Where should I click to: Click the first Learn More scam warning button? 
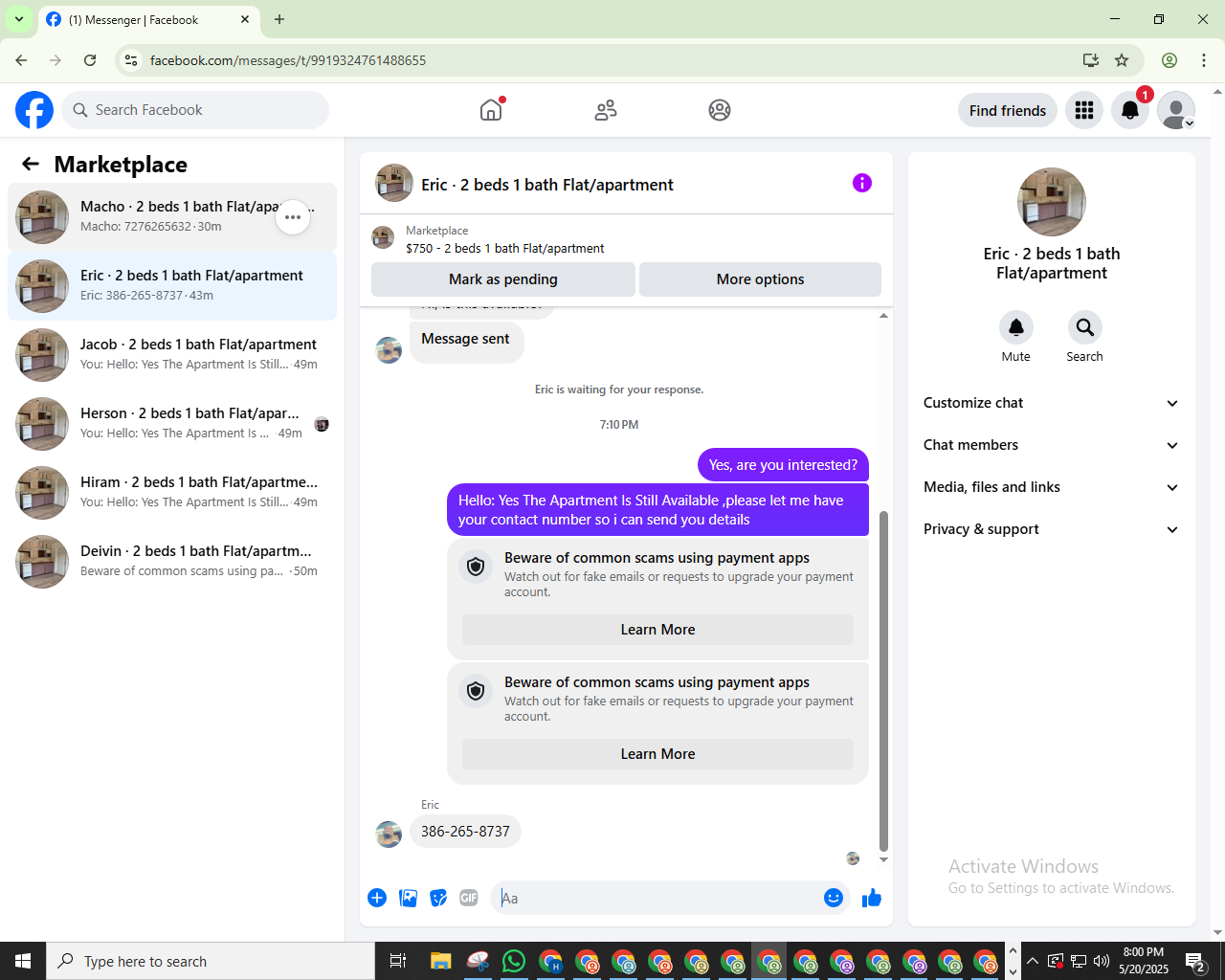pyautogui.click(x=657, y=630)
